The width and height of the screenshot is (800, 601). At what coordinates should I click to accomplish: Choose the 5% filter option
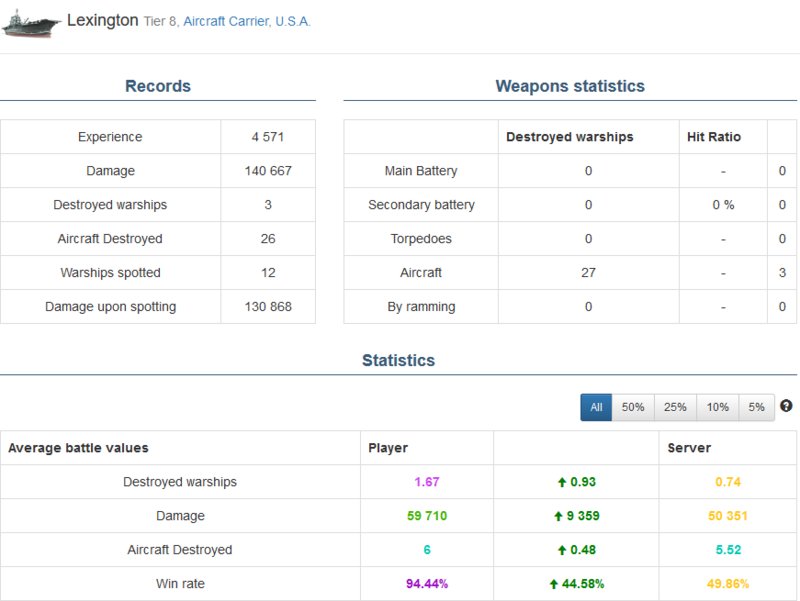756,407
